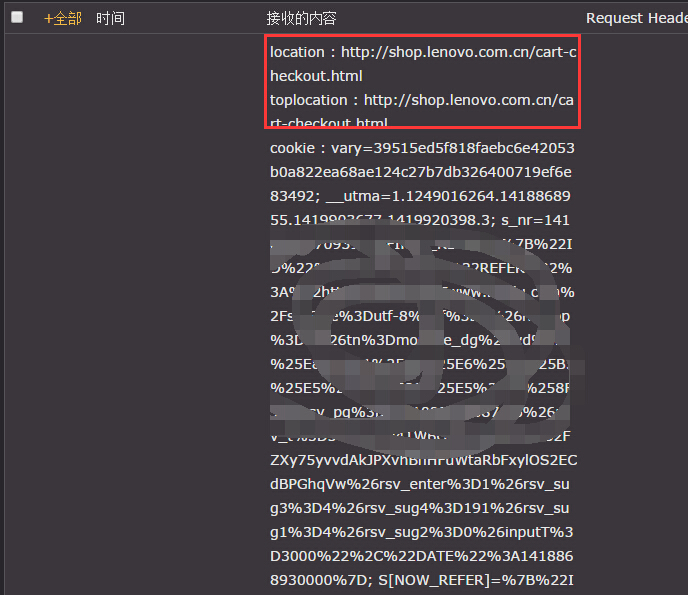The width and height of the screenshot is (688, 595).
Task: Click the 'heckout.html' text under location
Action: click(316, 76)
